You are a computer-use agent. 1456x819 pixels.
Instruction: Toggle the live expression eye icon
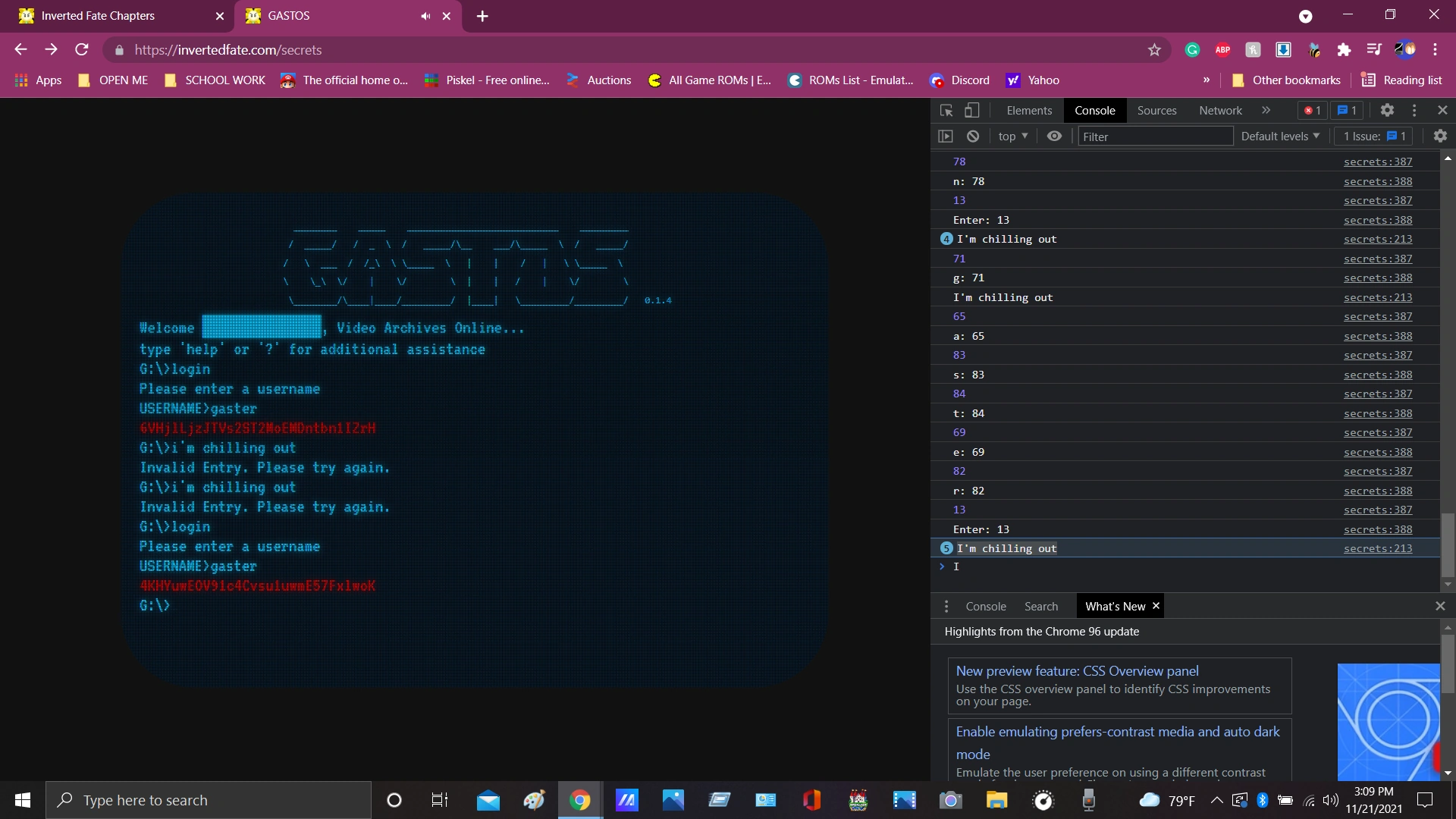click(x=1054, y=136)
